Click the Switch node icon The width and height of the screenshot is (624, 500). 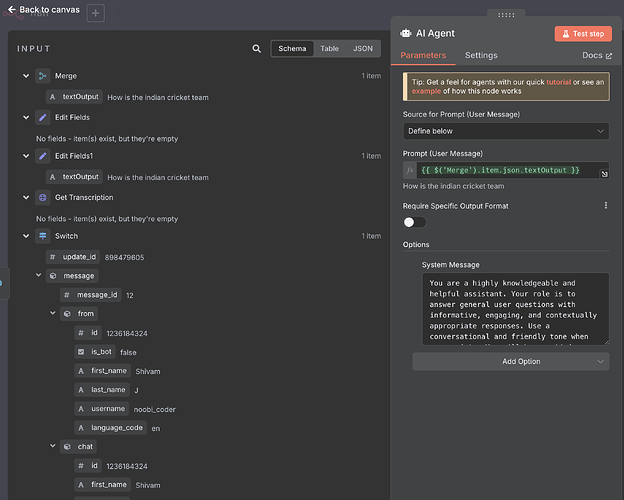point(43,236)
